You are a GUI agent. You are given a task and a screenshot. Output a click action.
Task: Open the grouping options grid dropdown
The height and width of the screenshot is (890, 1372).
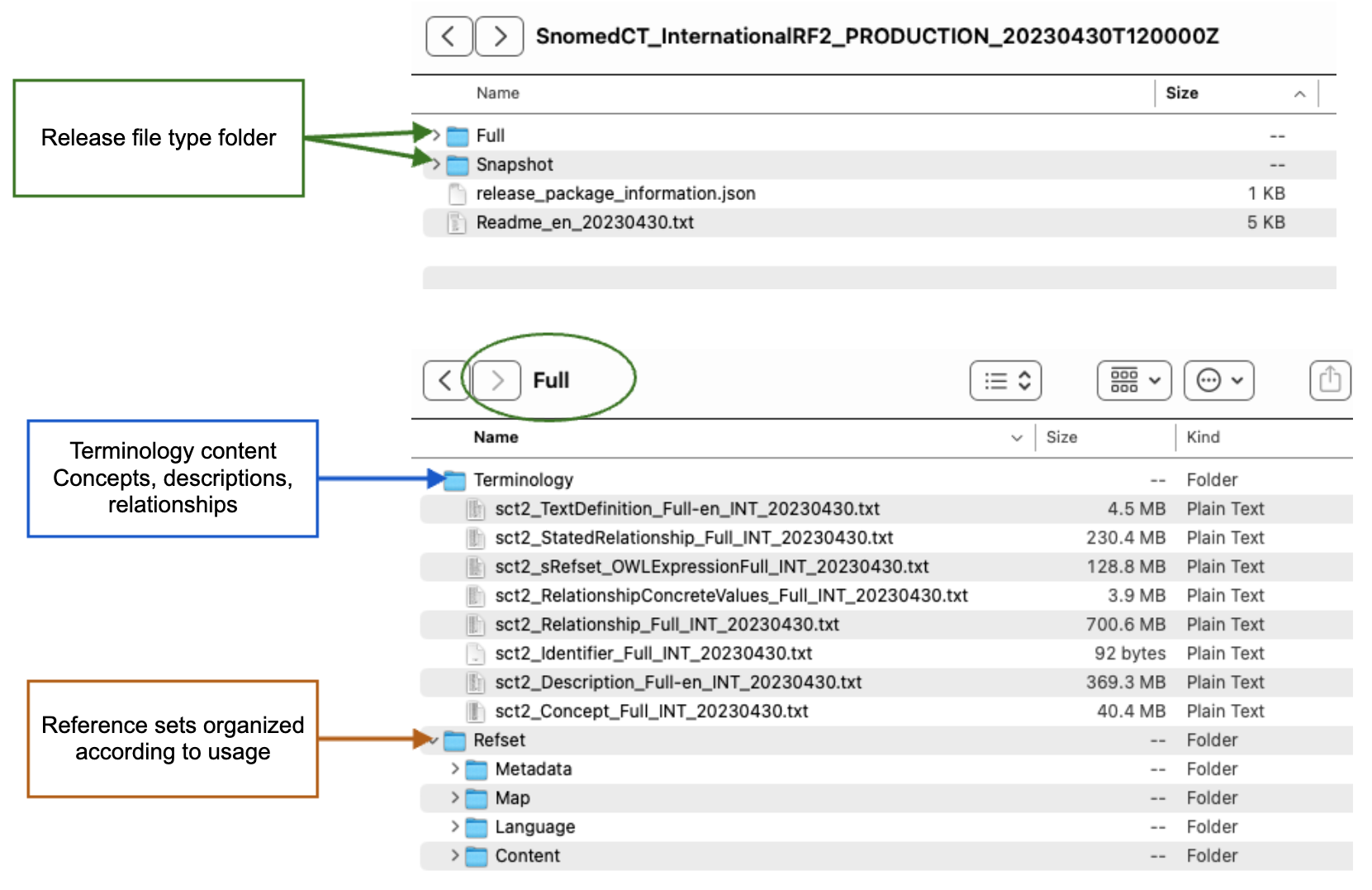(1134, 381)
